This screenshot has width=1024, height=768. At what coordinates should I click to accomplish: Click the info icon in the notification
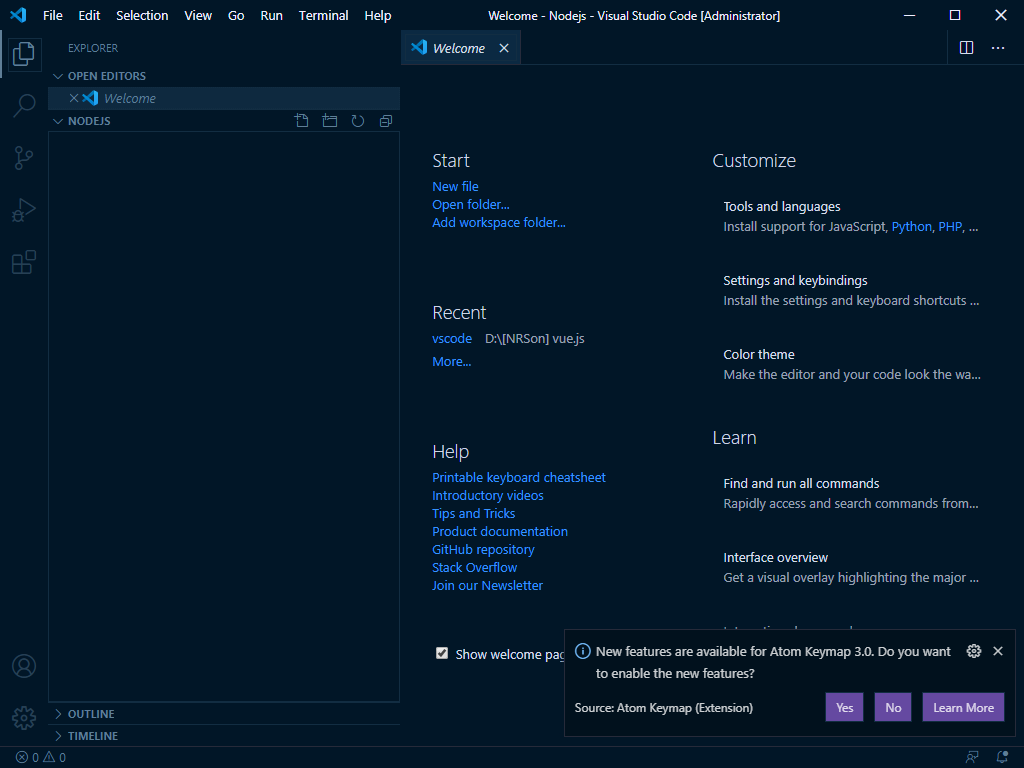tap(583, 651)
